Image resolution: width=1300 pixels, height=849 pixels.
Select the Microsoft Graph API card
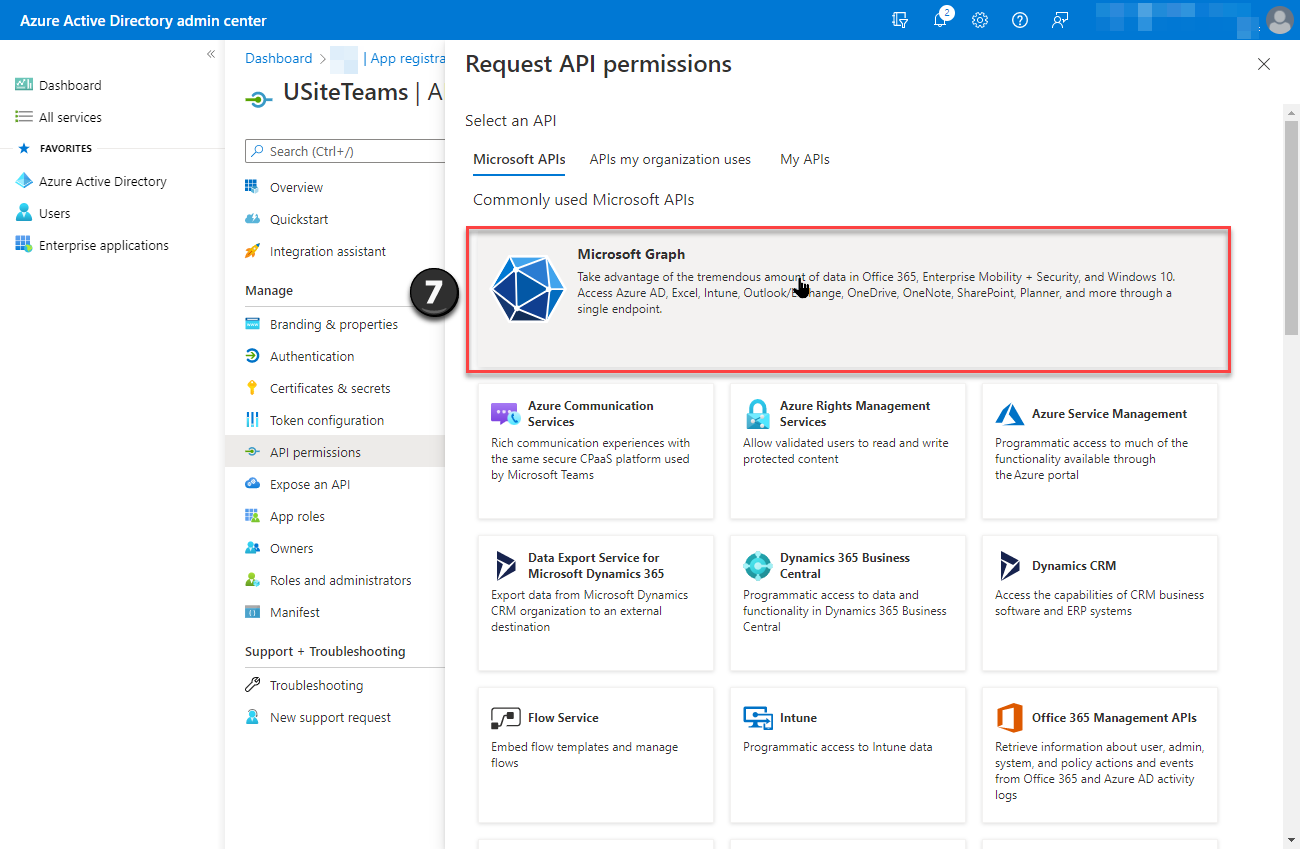(x=848, y=301)
